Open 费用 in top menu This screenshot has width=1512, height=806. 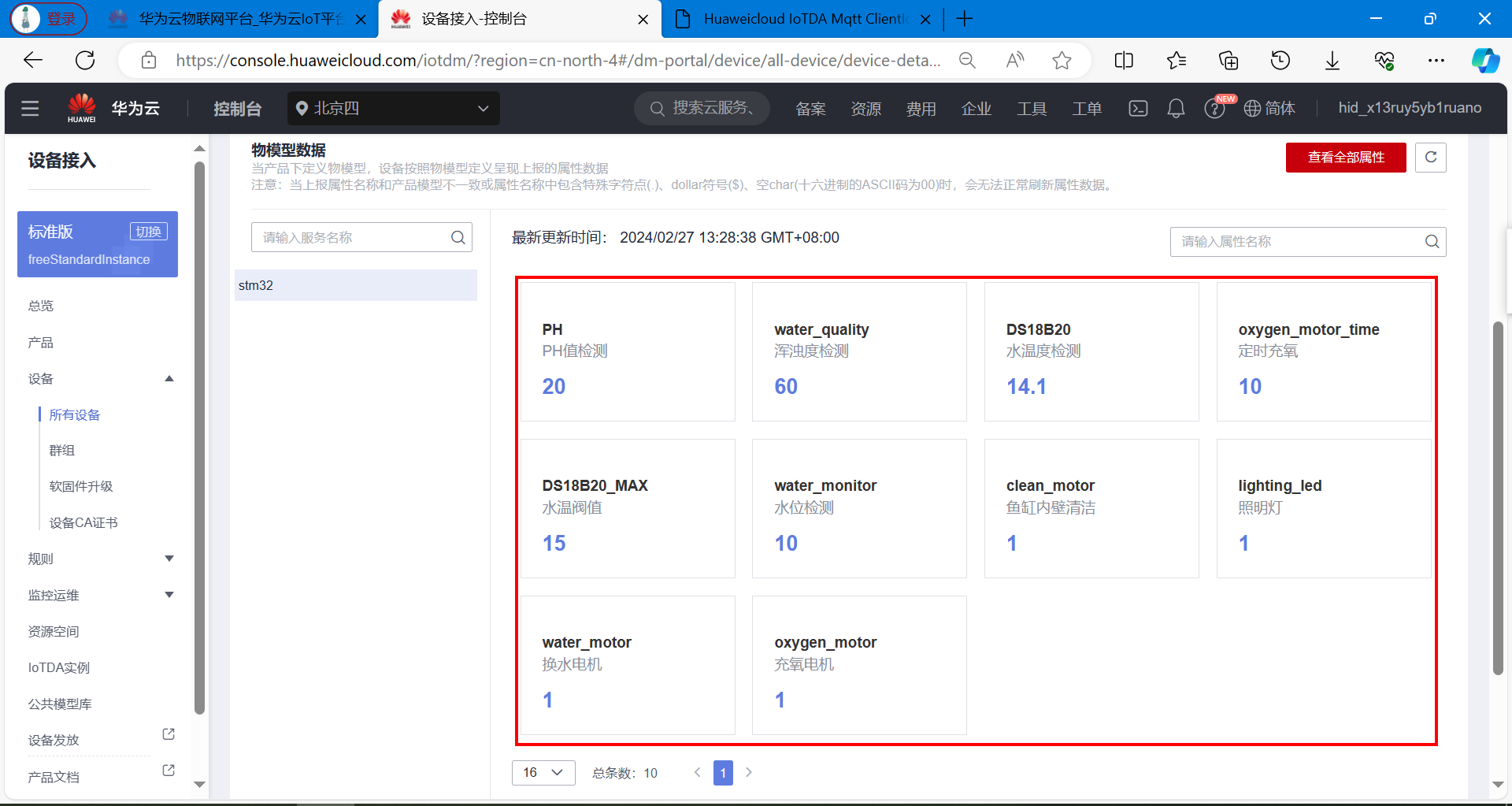click(x=921, y=109)
